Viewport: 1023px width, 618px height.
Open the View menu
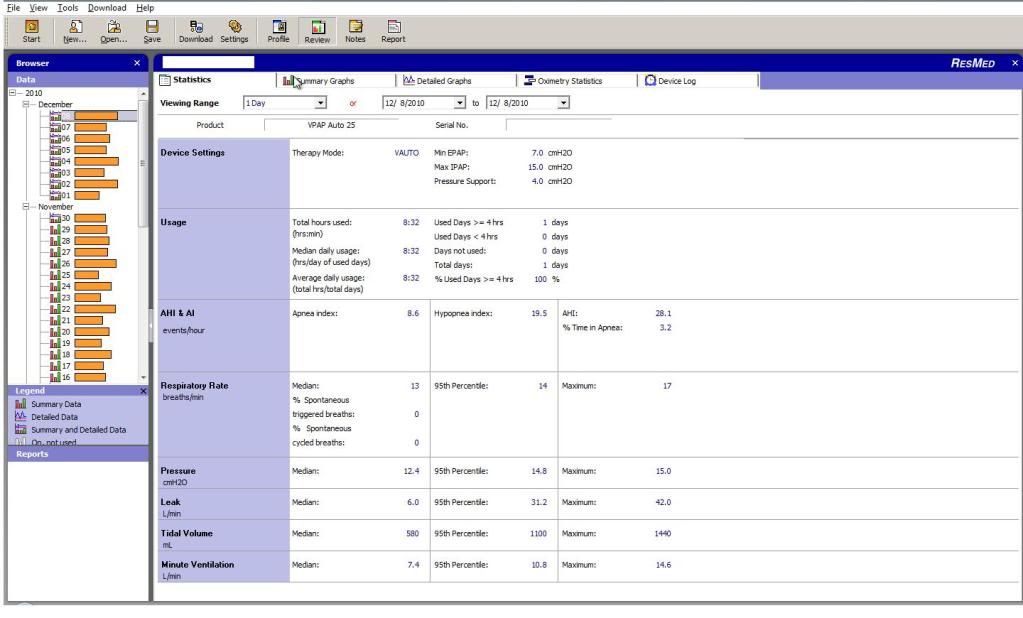tap(38, 8)
